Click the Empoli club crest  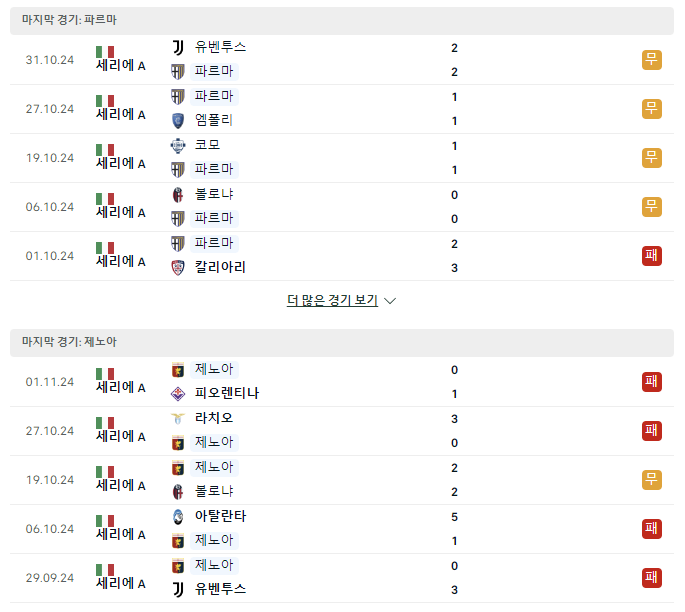click(178, 121)
